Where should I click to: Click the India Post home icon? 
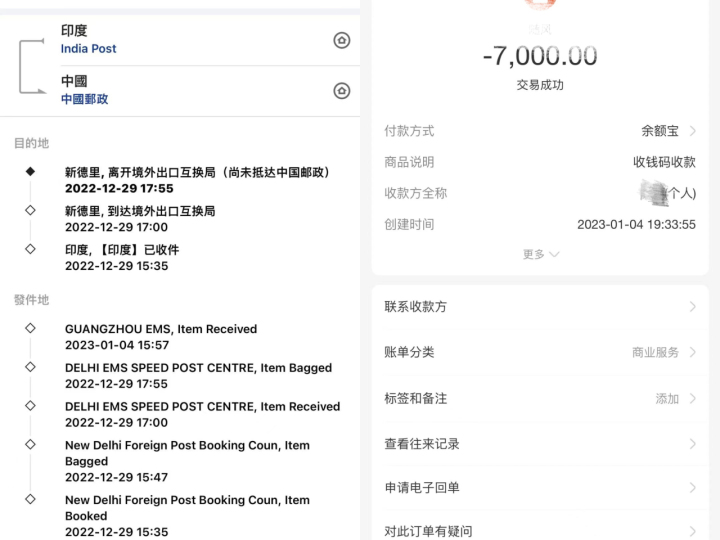pyautogui.click(x=342, y=40)
